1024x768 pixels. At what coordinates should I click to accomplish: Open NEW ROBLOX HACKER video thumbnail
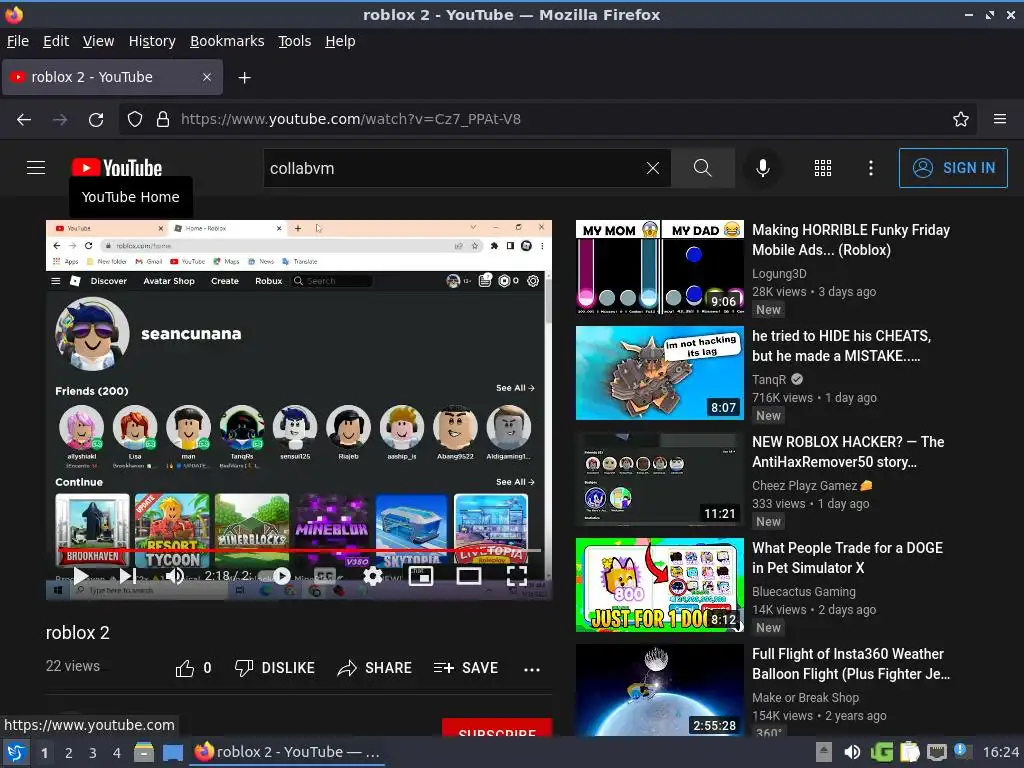point(660,479)
